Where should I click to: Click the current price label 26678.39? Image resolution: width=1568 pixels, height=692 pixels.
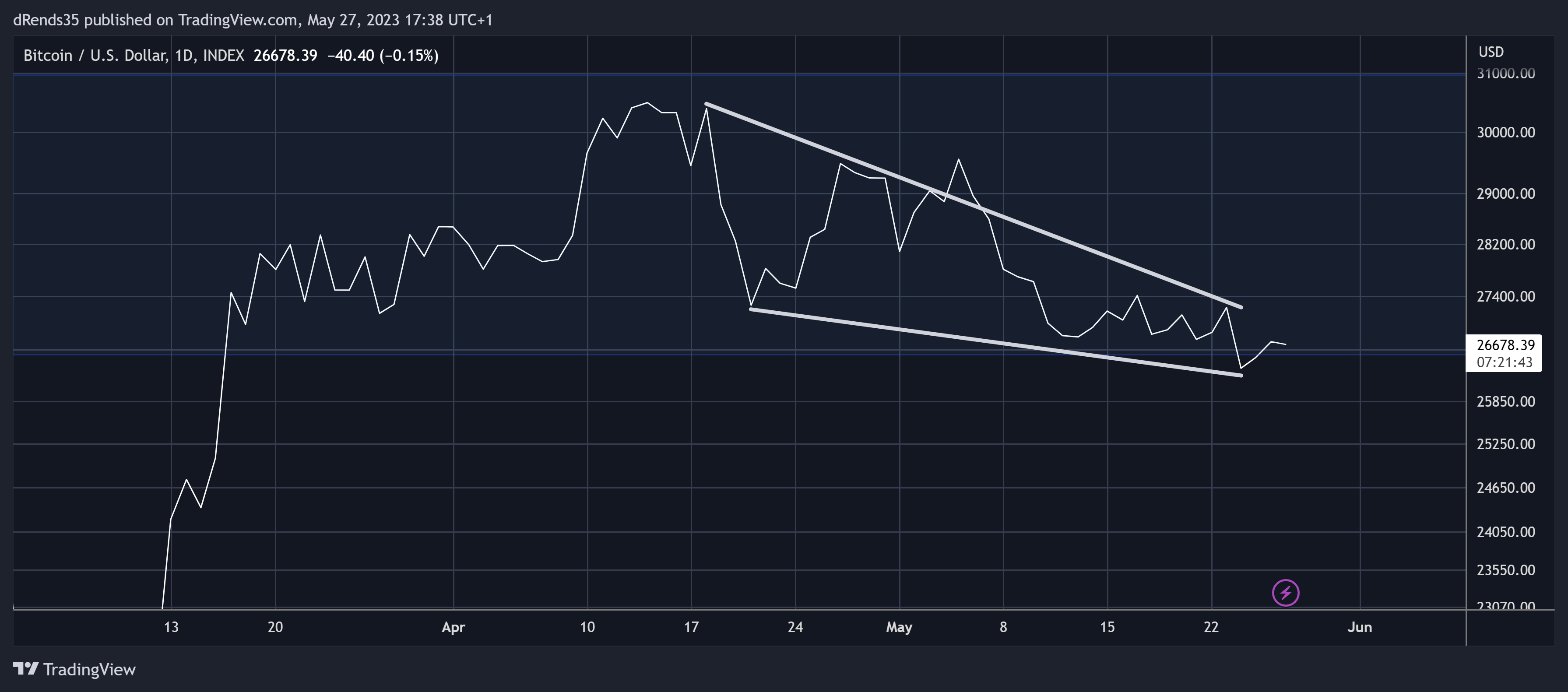tap(1506, 345)
